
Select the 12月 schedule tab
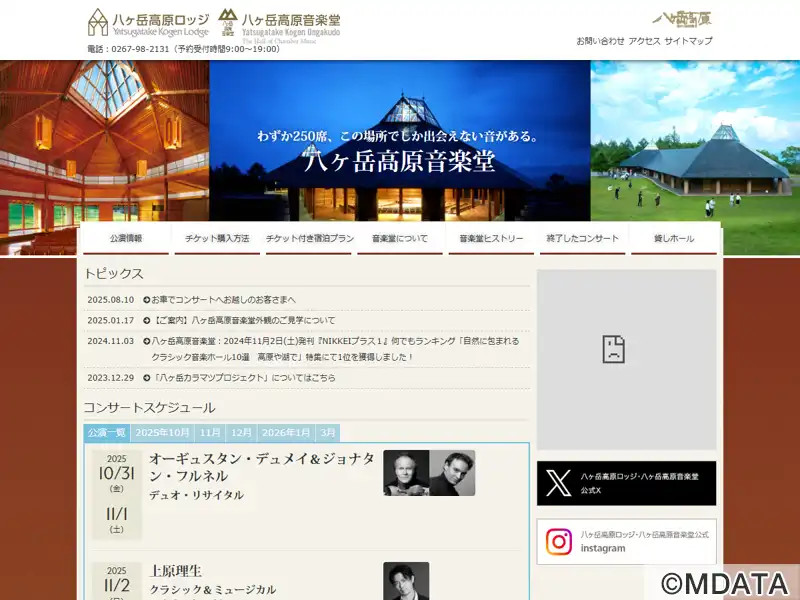click(241, 433)
